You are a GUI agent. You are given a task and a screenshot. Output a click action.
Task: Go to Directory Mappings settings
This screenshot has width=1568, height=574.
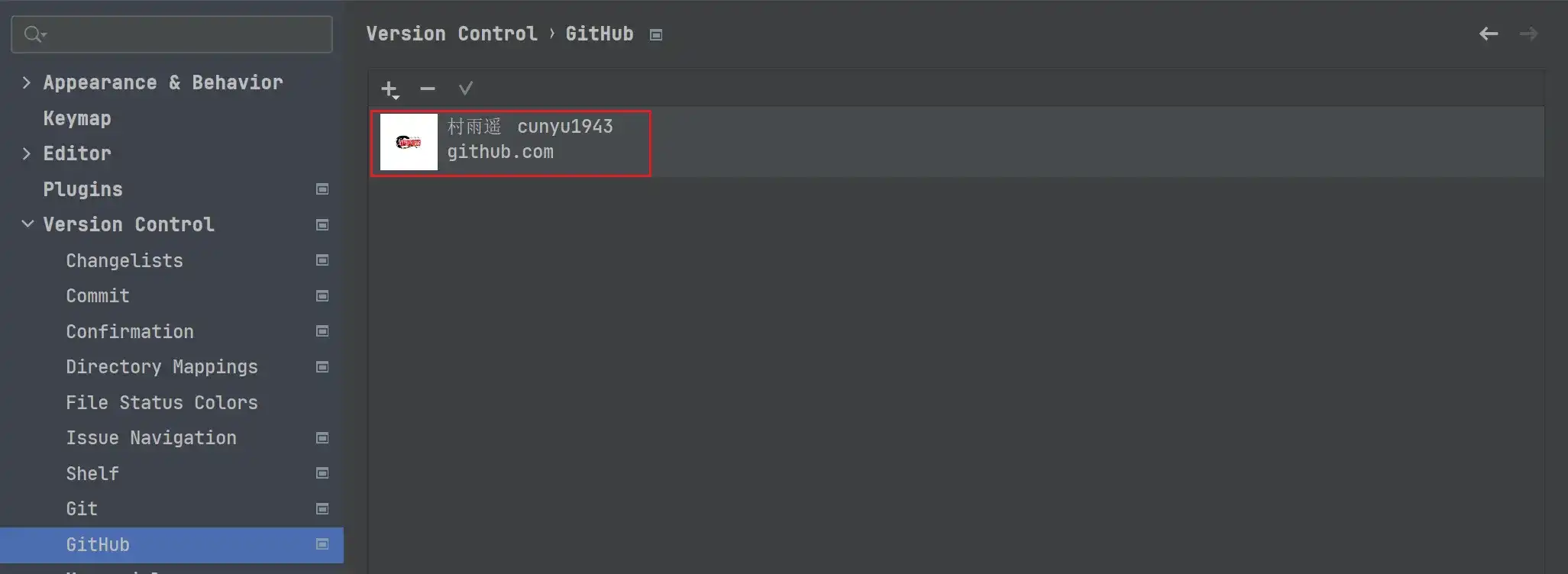162,367
